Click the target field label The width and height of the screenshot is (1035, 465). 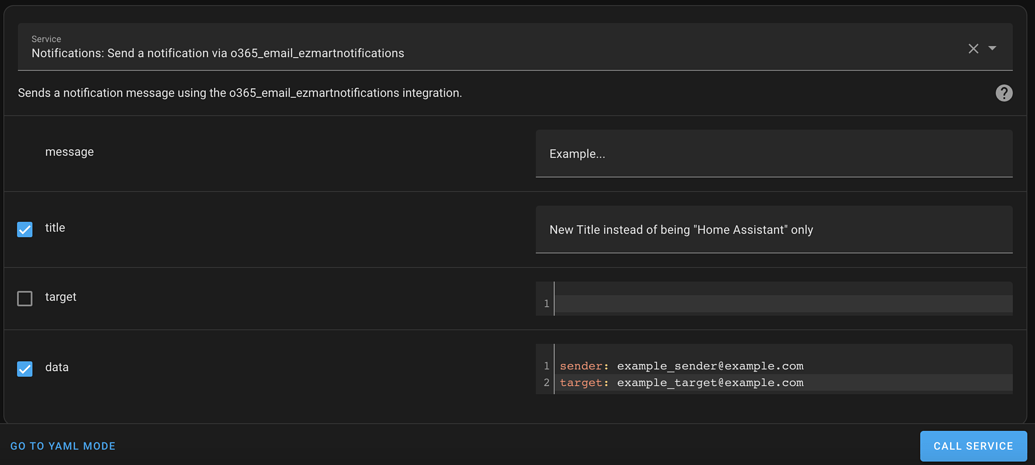coord(61,297)
